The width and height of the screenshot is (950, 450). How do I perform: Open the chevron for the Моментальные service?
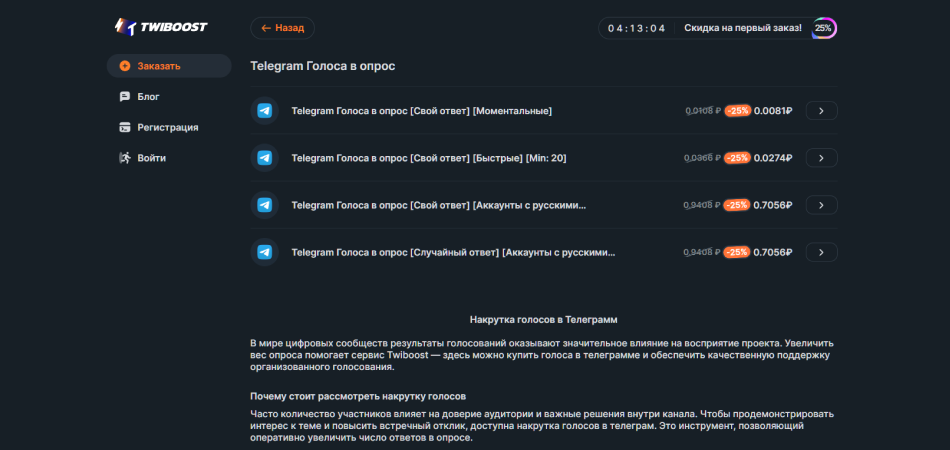[822, 111]
